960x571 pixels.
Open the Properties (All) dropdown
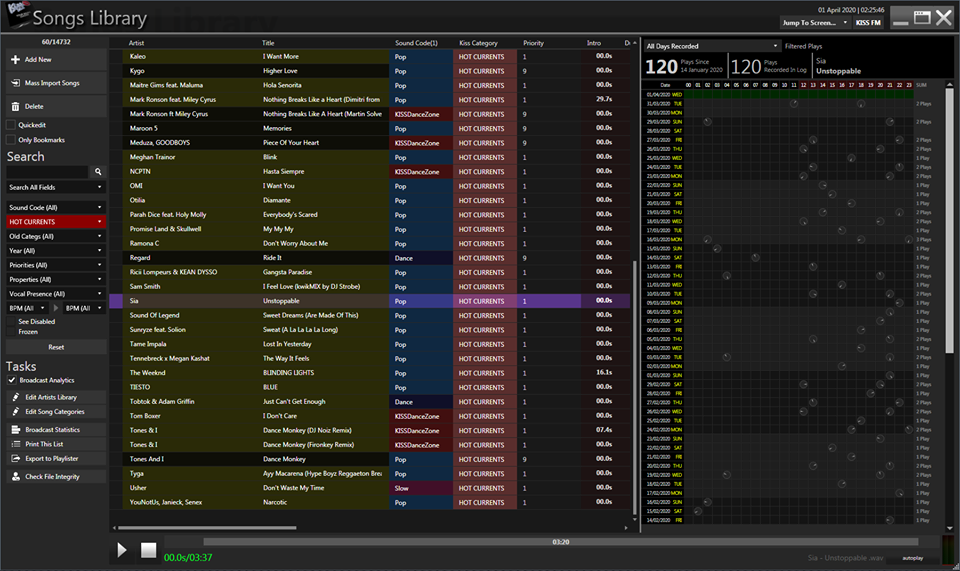56,280
